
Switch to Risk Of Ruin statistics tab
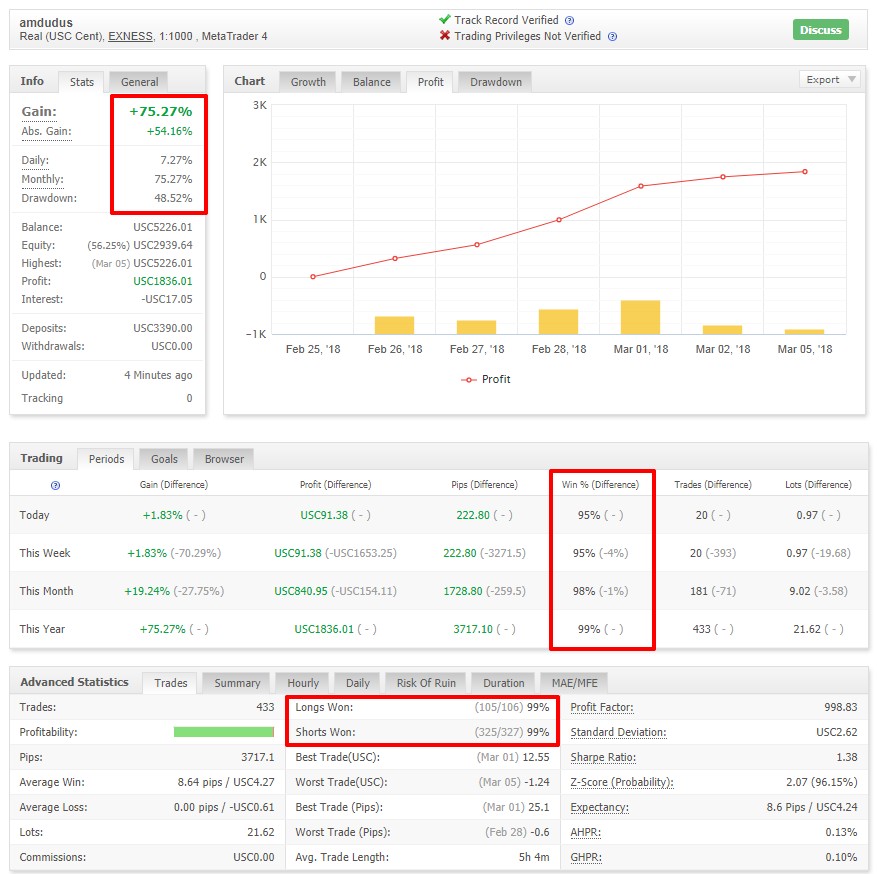tap(426, 683)
